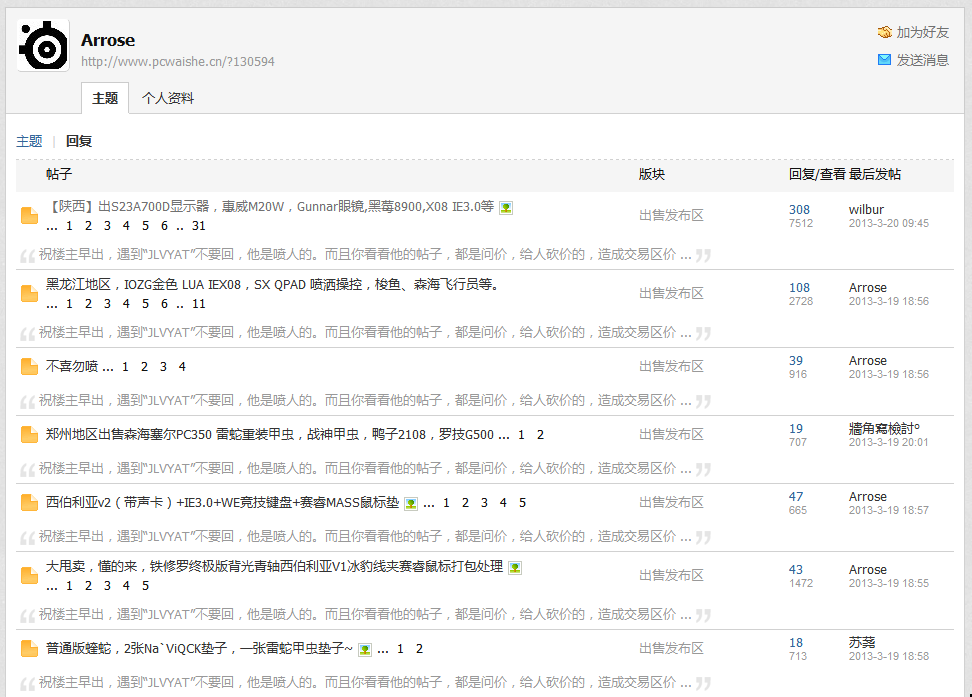The height and width of the screenshot is (697, 972).
Task: Open thread 黑龙江地区，IOZG金色 LUA IEX08
Action: point(272,285)
